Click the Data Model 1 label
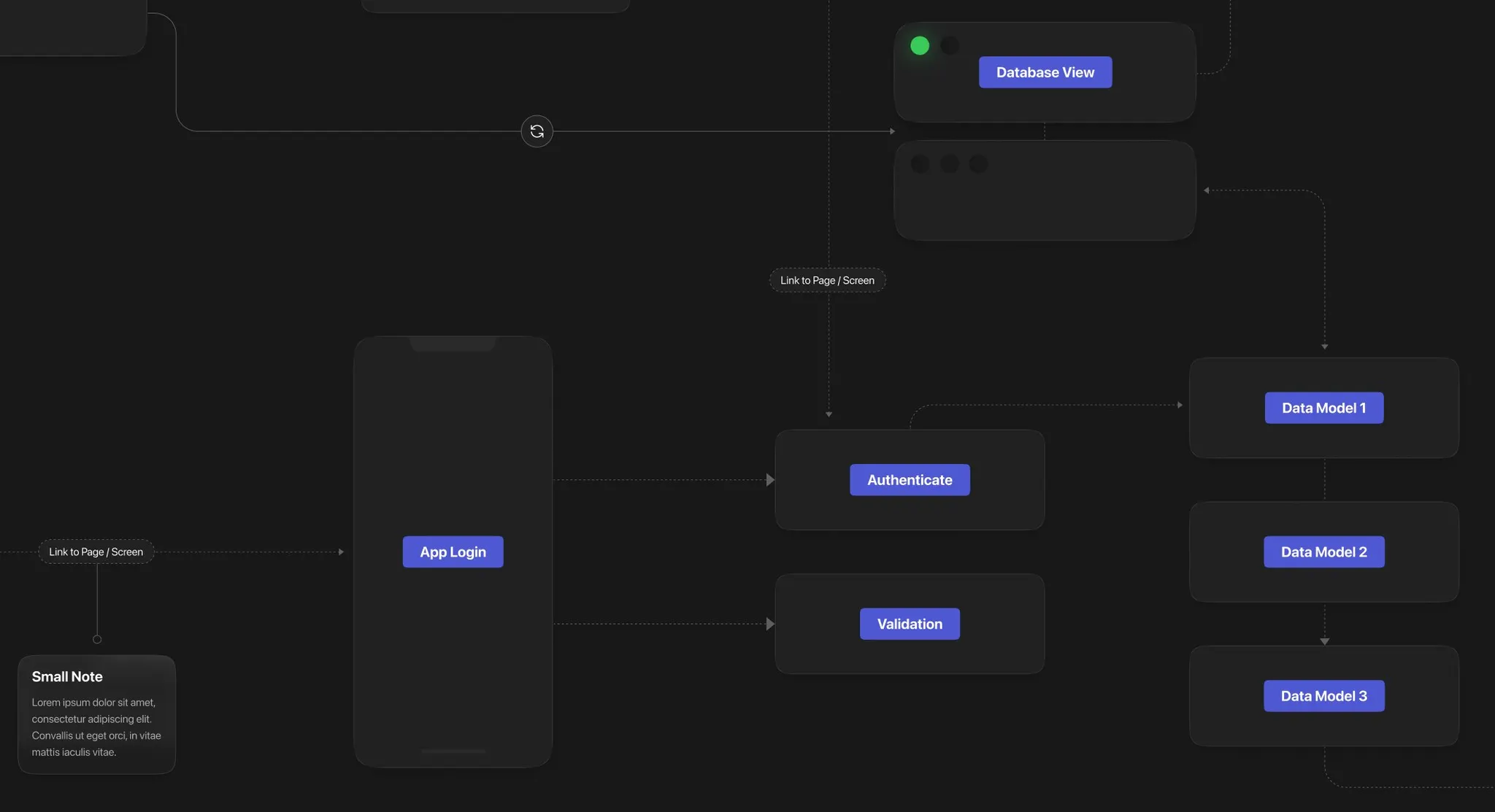 tap(1323, 408)
